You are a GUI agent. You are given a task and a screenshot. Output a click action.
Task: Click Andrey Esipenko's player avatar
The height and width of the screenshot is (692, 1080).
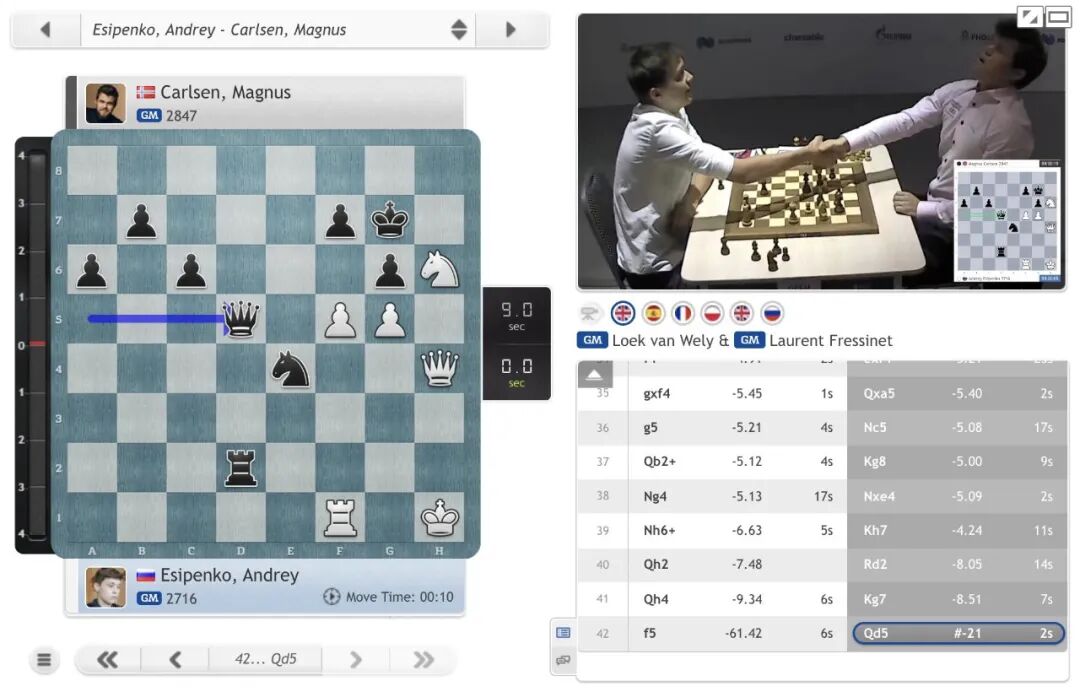pos(105,587)
